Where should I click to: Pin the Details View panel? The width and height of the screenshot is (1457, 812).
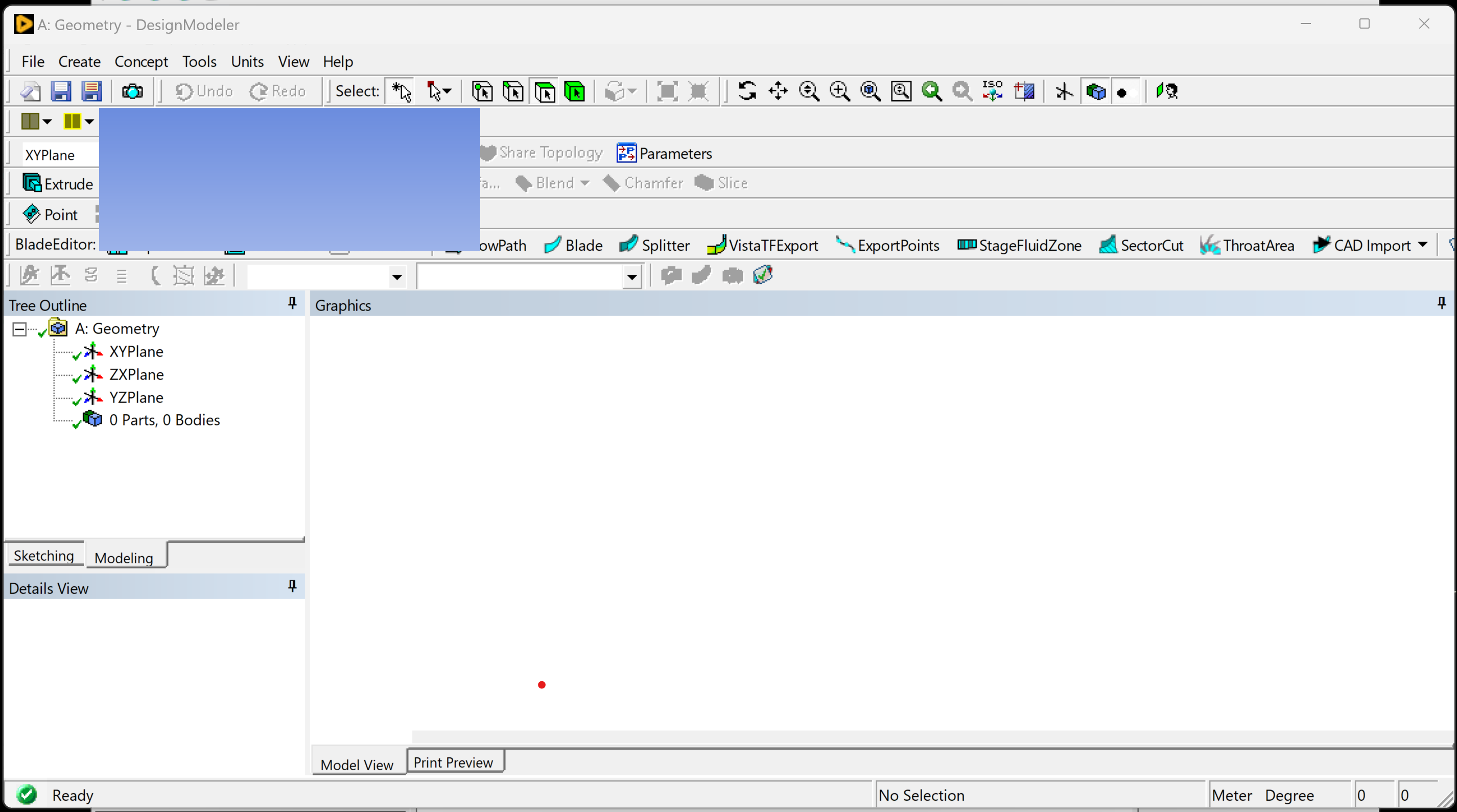292,586
